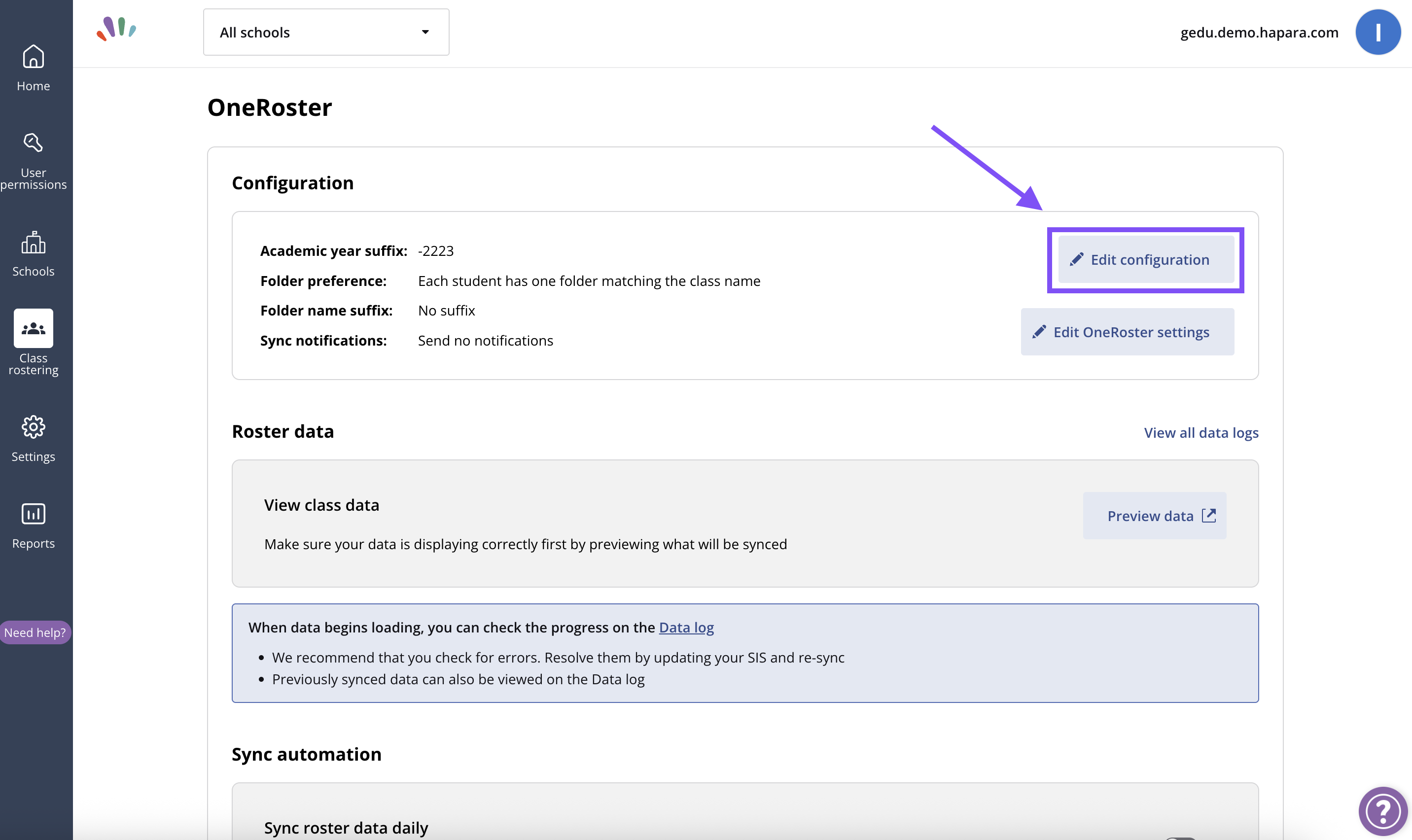Click the 'Sync notifications:' label
The height and width of the screenshot is (840, 1412).
(324, 341)
